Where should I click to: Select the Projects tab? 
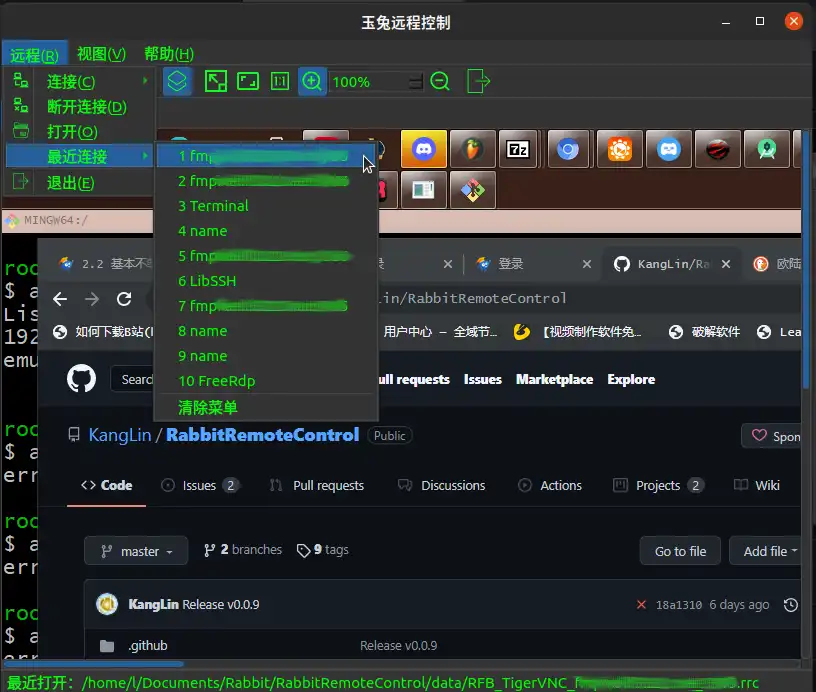[x=659, y=485]
